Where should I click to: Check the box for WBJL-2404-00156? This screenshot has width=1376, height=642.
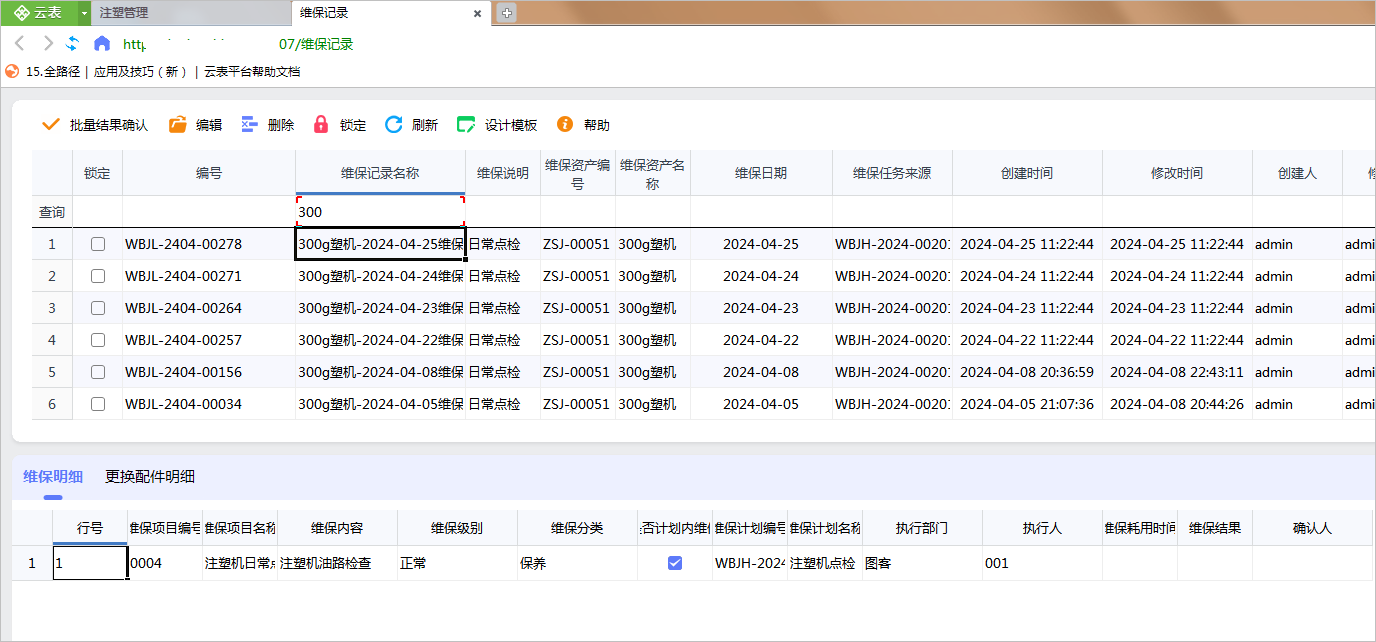click(98, 372)
